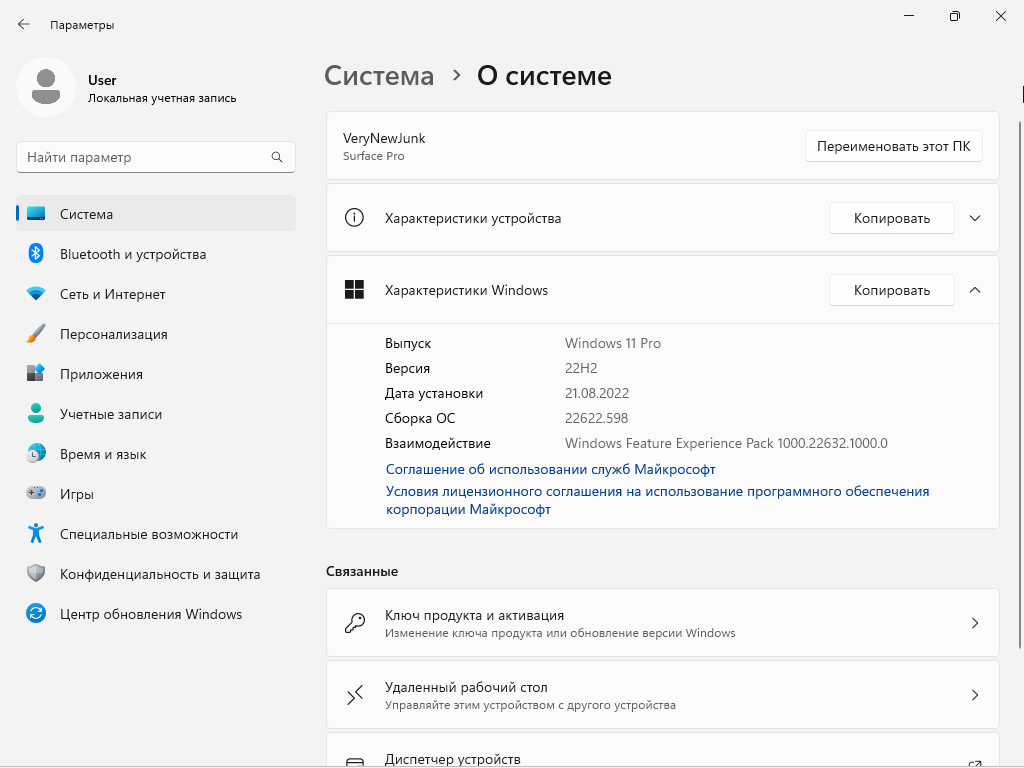Click the Windows Update sync icon

pyautogui.click(x=36, y=614)
